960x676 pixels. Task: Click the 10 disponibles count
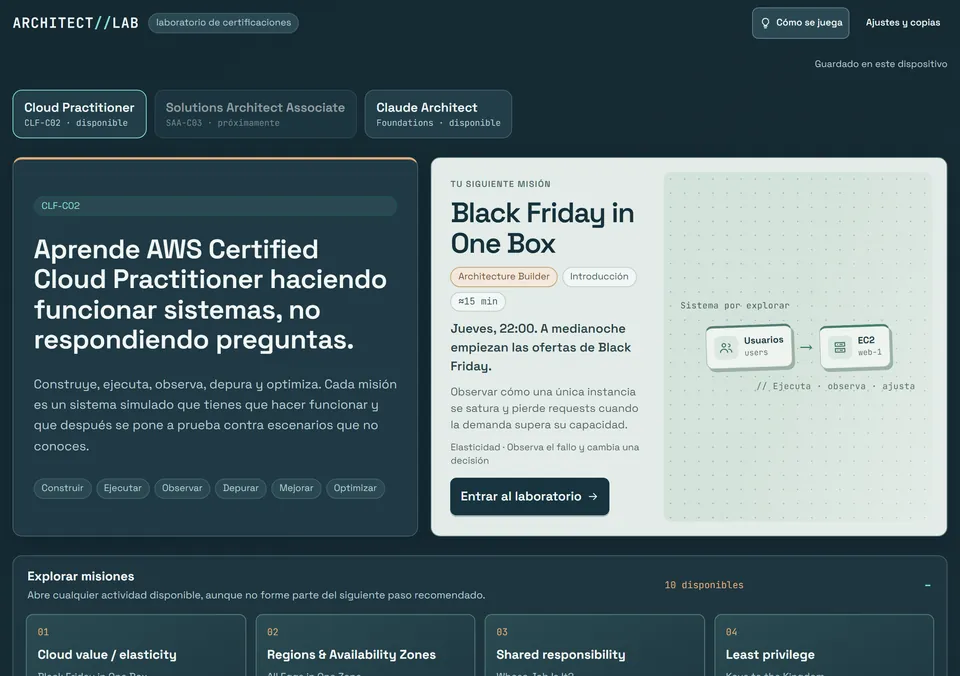tap(704, 585)
